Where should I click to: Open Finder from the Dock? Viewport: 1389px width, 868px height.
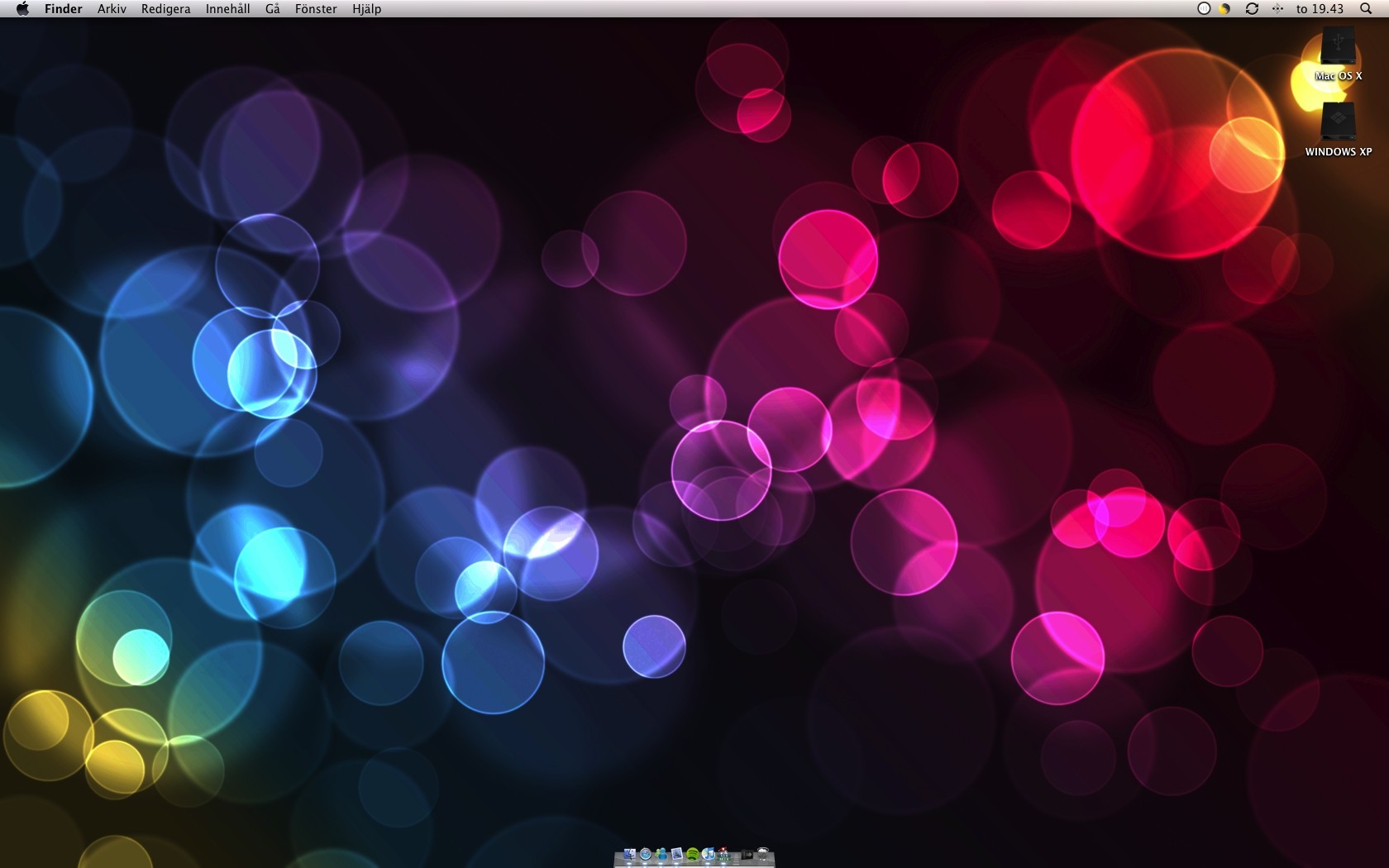click(630, 854)
